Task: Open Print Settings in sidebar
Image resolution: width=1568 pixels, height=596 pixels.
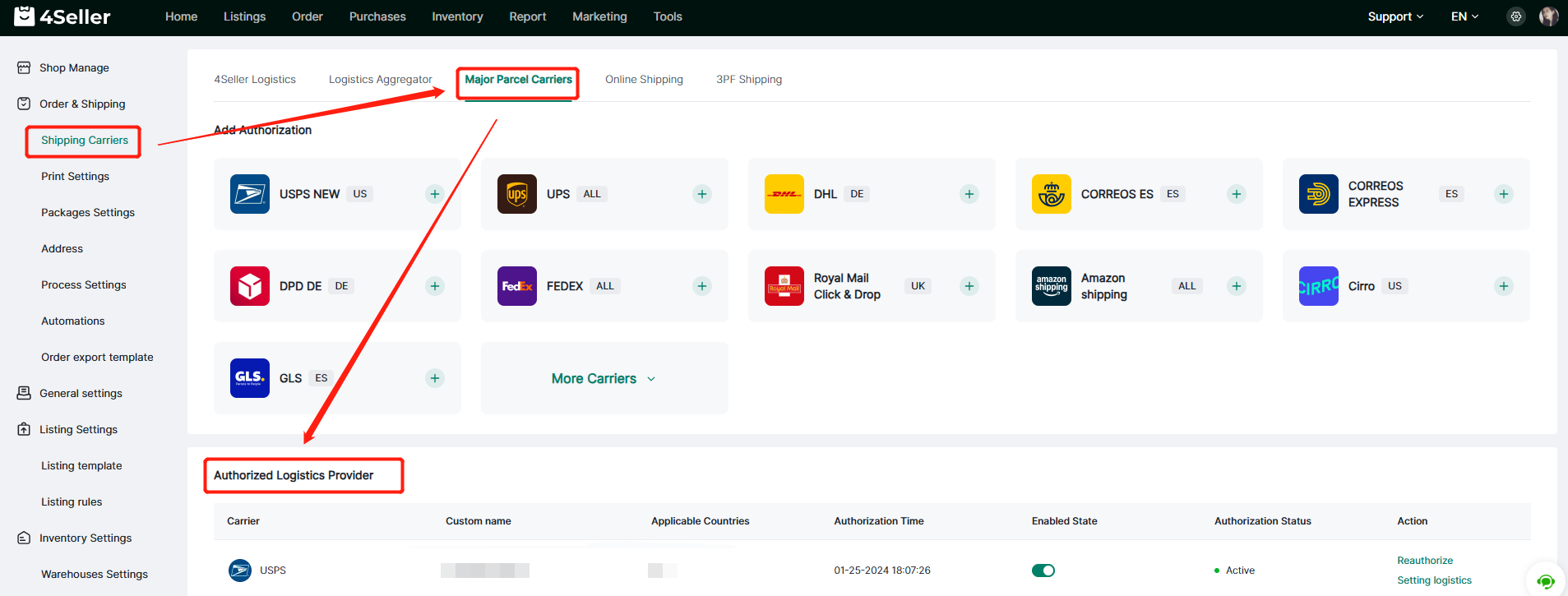Action: tap(75, 176)
